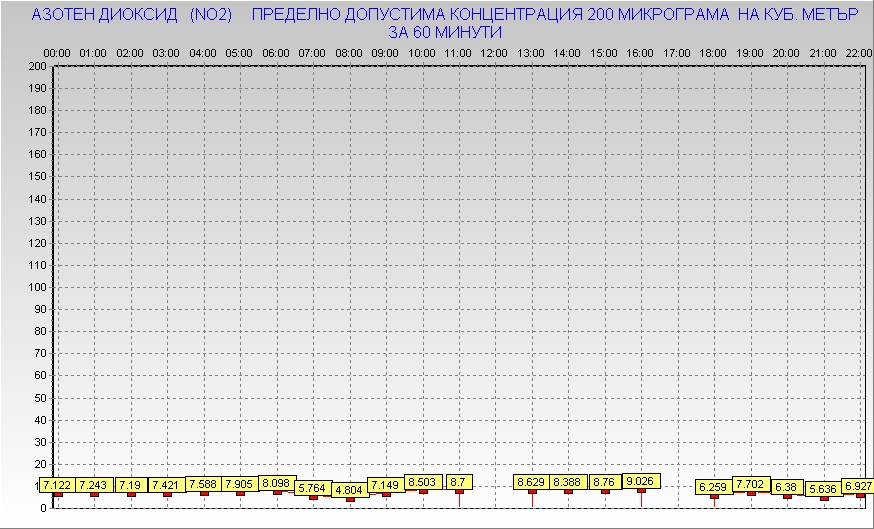
Task: Select the 8.098 value label
Action: coord(277,483)
